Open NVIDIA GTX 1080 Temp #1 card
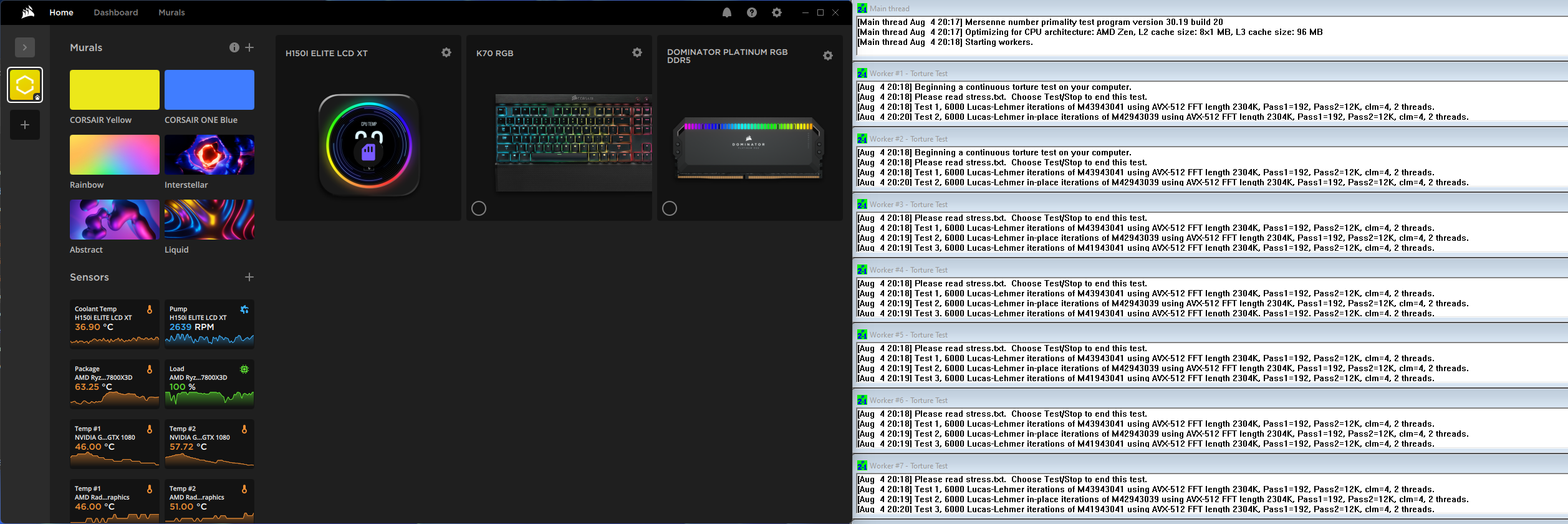Viewport: 1568px width, 524px height. tap(115, 444)
